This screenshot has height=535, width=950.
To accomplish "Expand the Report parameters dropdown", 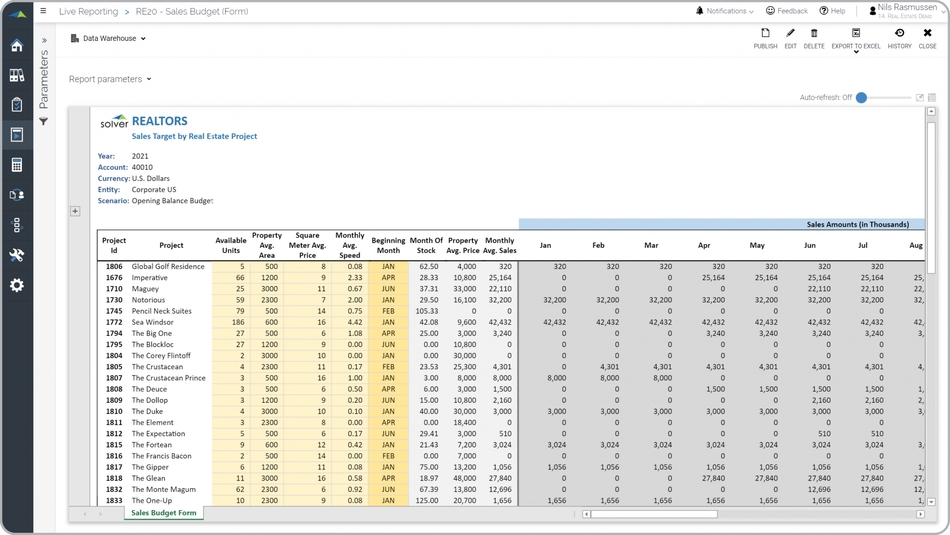I will point(110,79).
